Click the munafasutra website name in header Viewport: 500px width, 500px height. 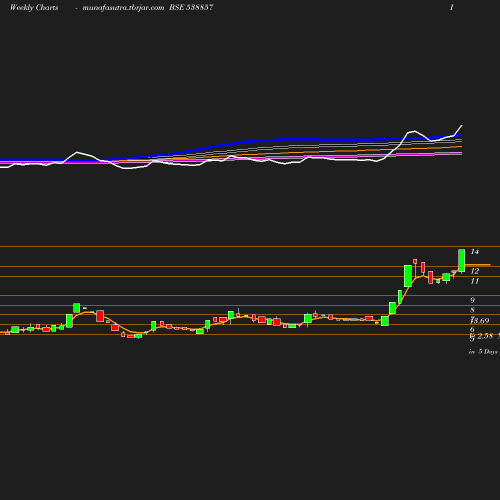click(123, 8)
